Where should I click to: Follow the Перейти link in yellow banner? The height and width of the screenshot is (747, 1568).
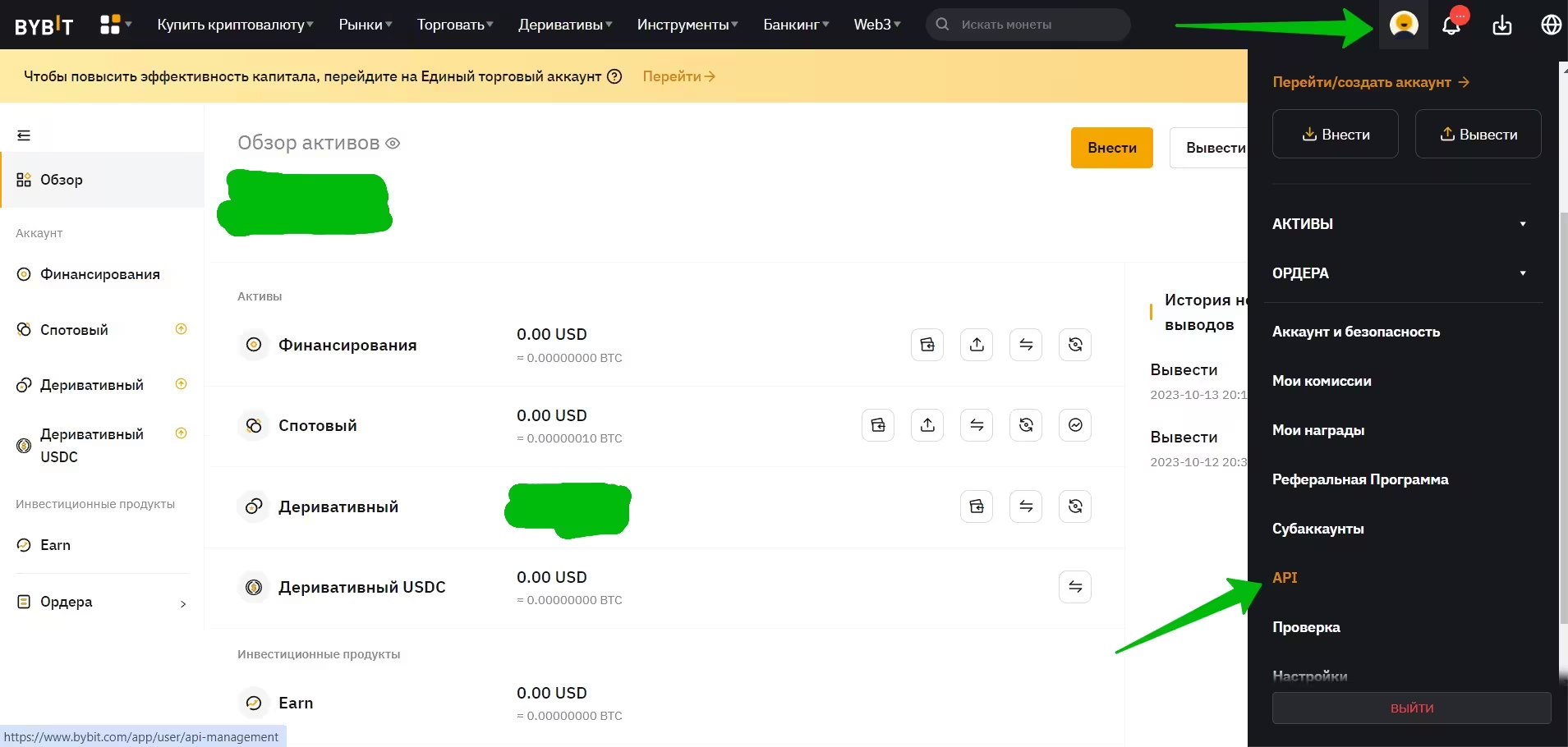tap(678, 76)
